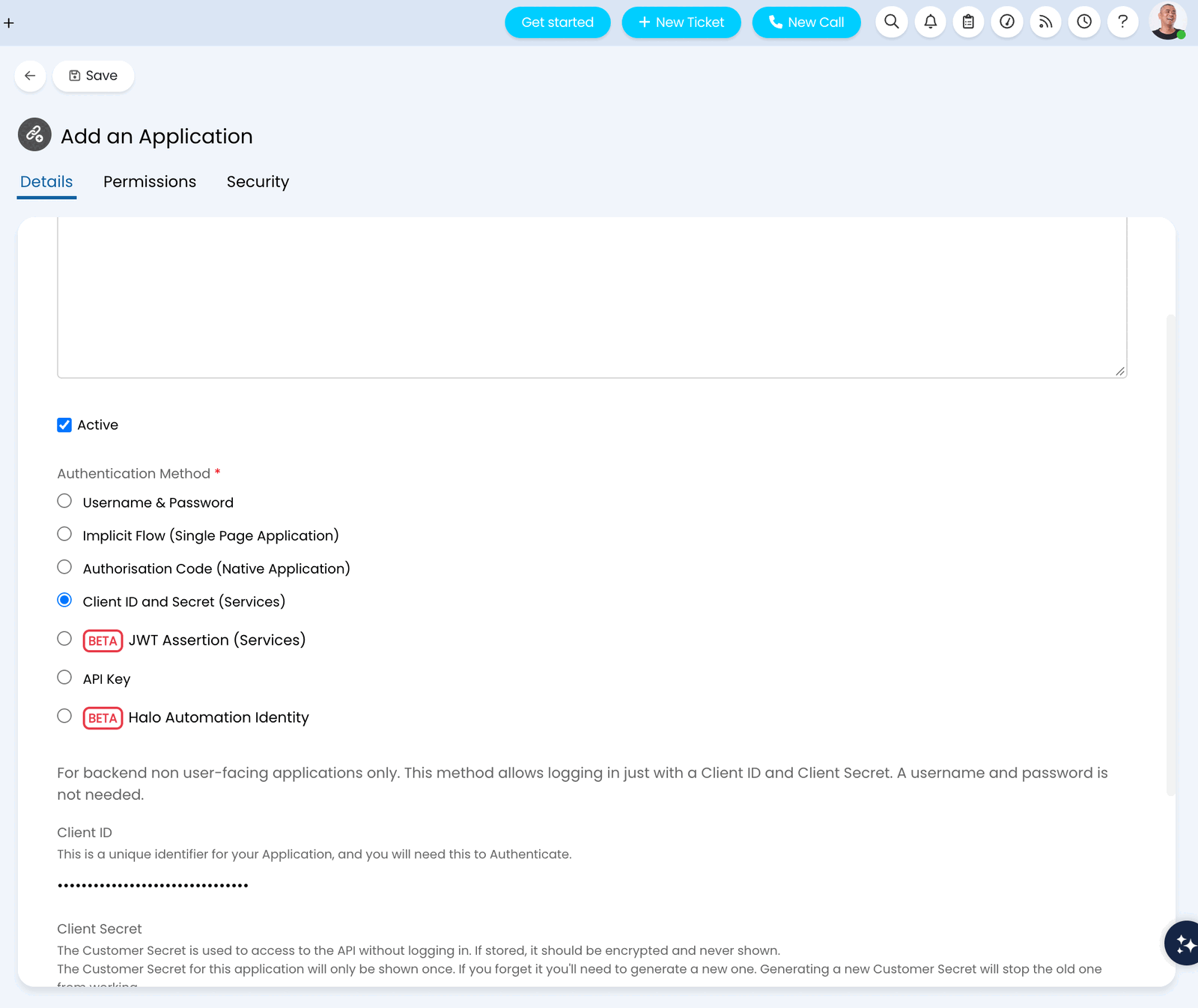Click the Client Secret heading
The width and height of the screenshot is (1198, 1008).
[x=100, y=929]
